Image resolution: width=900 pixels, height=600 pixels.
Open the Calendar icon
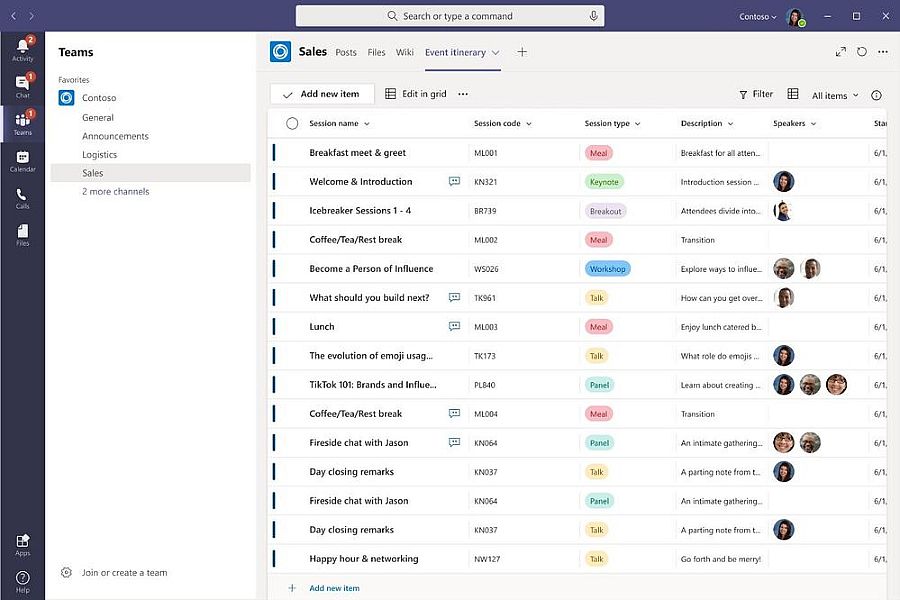(22, 160)
